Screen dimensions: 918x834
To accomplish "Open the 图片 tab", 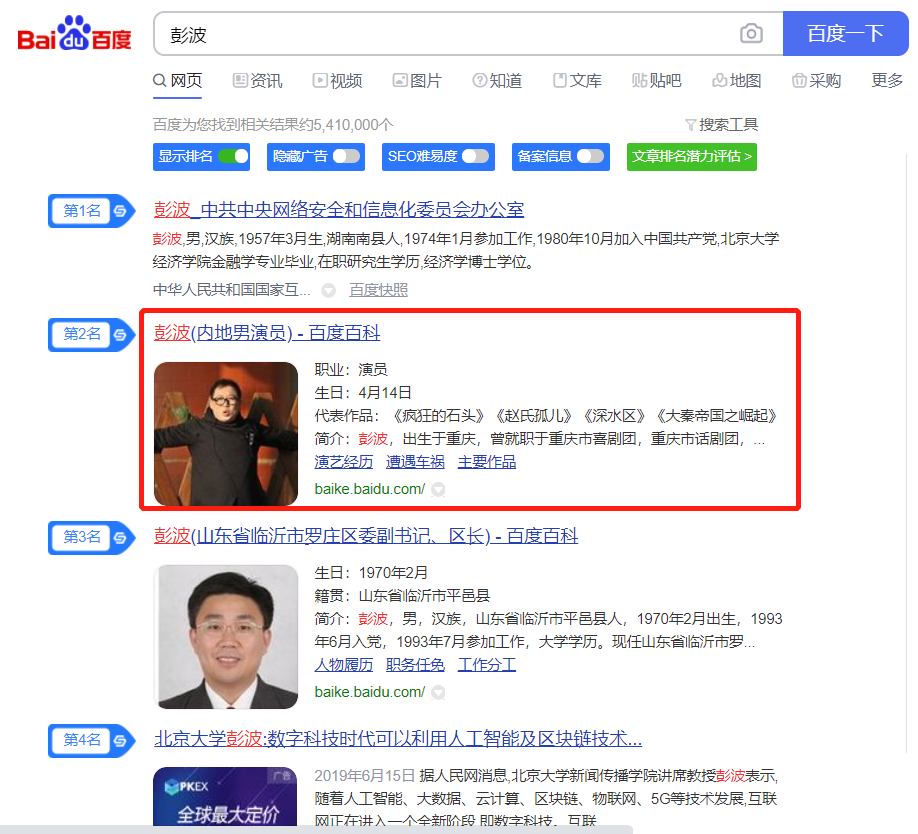I will coord(417,80).
